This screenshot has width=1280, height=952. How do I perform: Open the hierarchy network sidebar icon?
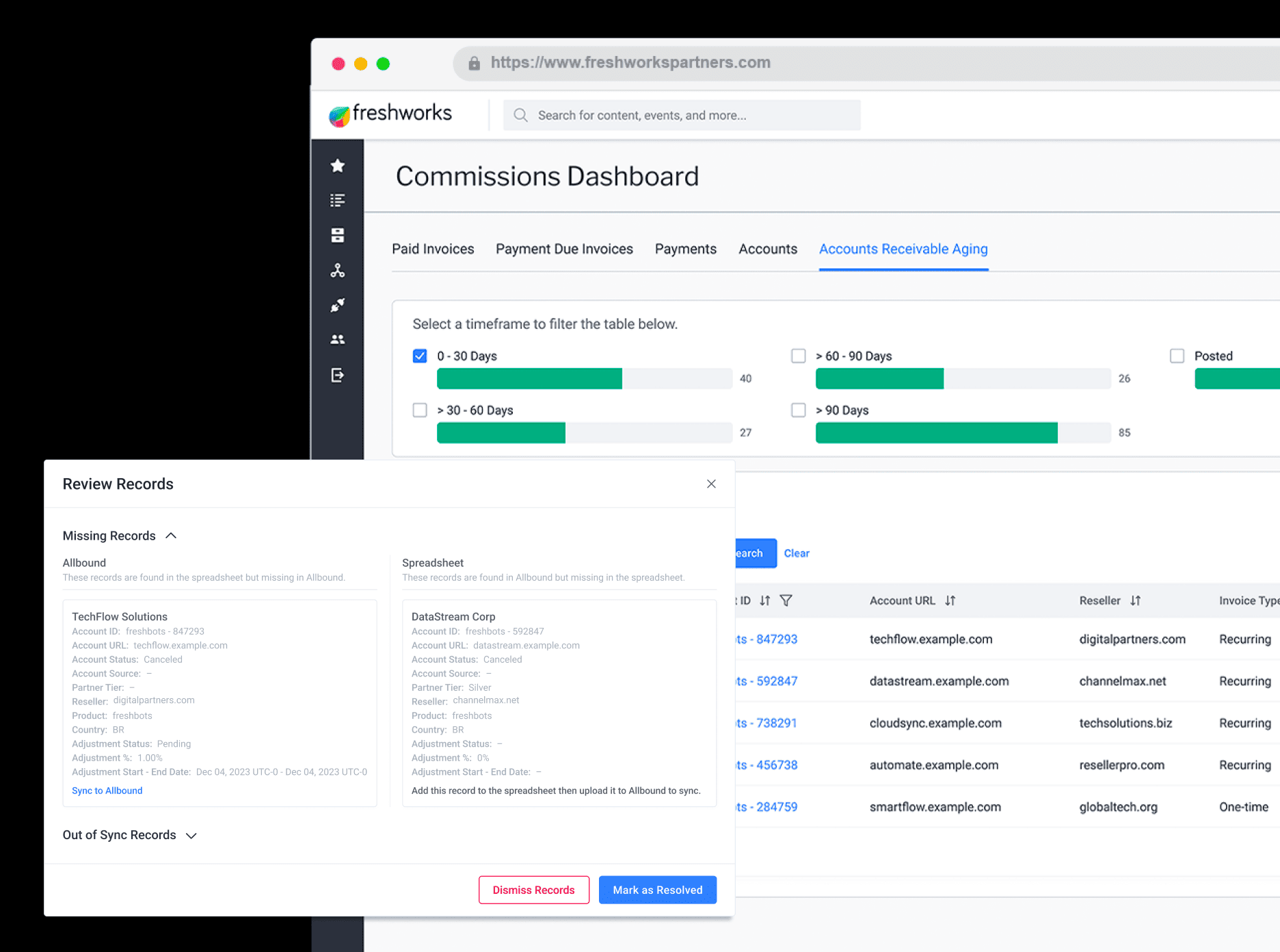click(x=337, y=271)
